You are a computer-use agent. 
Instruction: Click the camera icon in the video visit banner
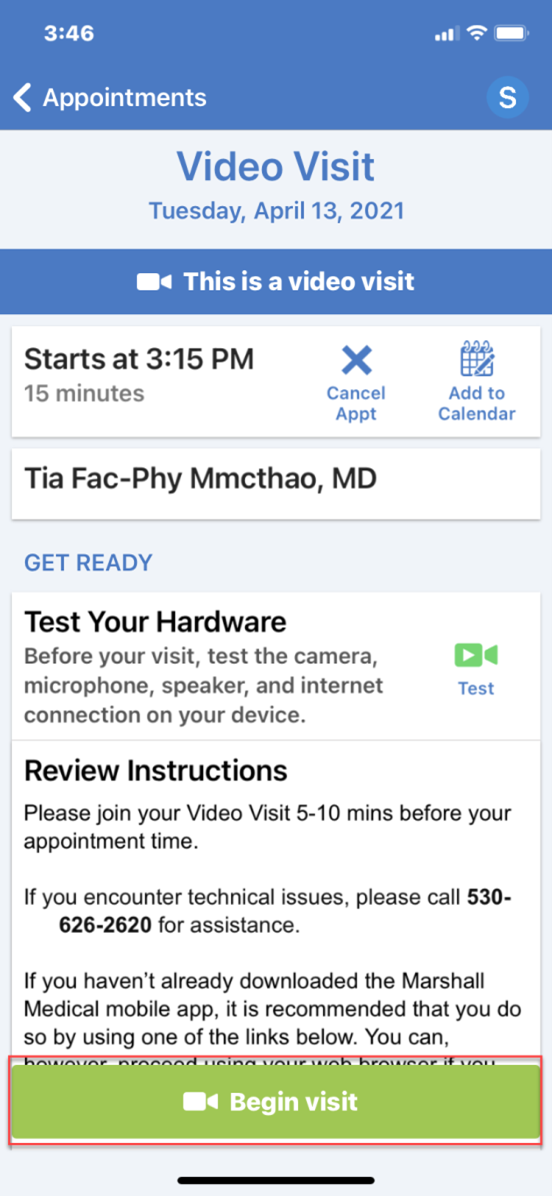click(x=154, y=281)
